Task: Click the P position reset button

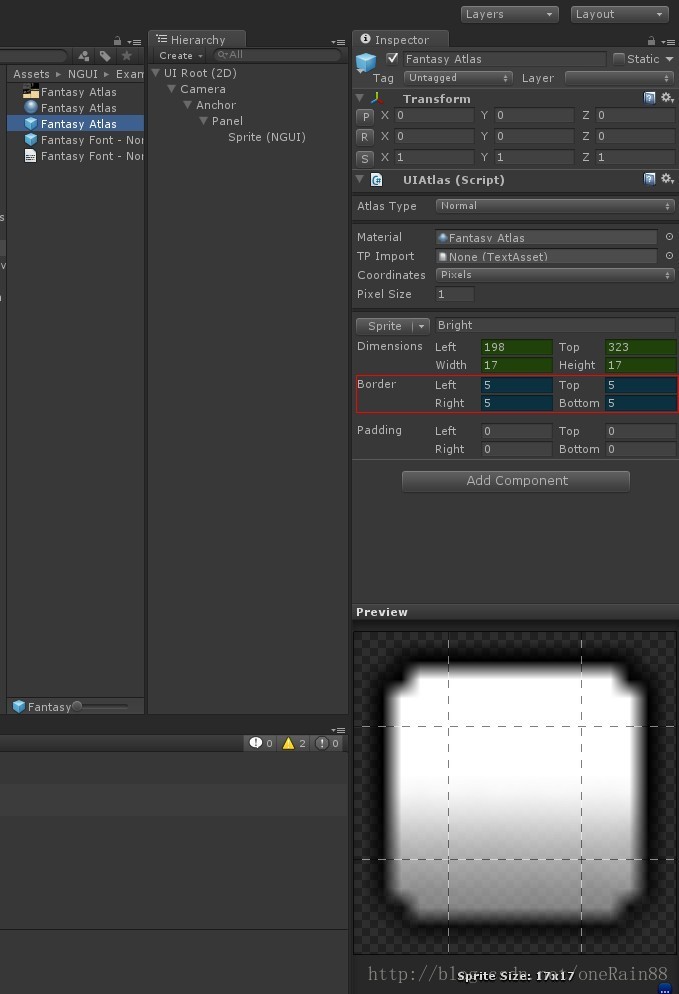Action: (365, 116)
